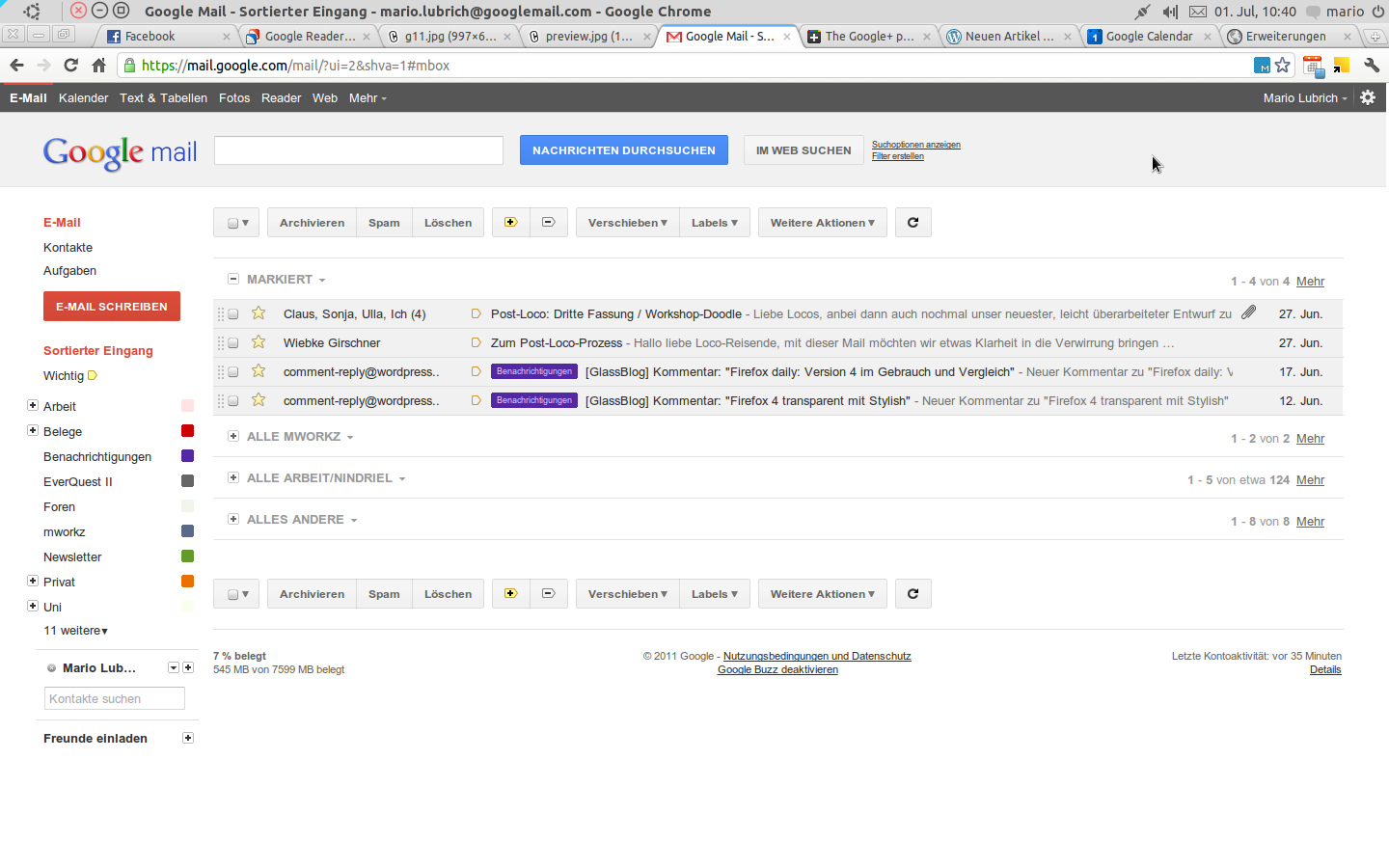Tick checkbox of the 12. Jun. wordpress email

[x=233, y=401]
